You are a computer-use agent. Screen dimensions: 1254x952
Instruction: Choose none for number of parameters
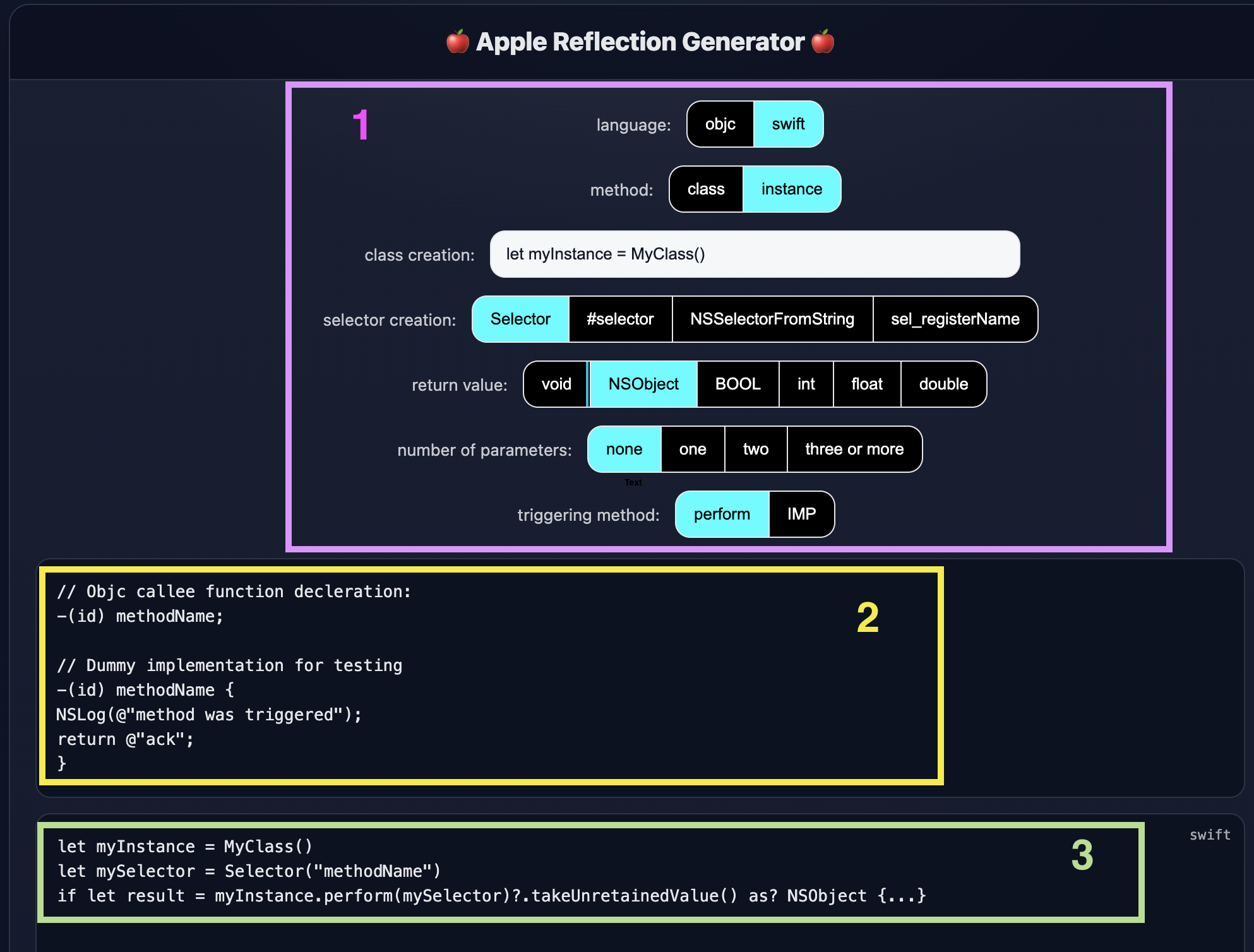624,449
